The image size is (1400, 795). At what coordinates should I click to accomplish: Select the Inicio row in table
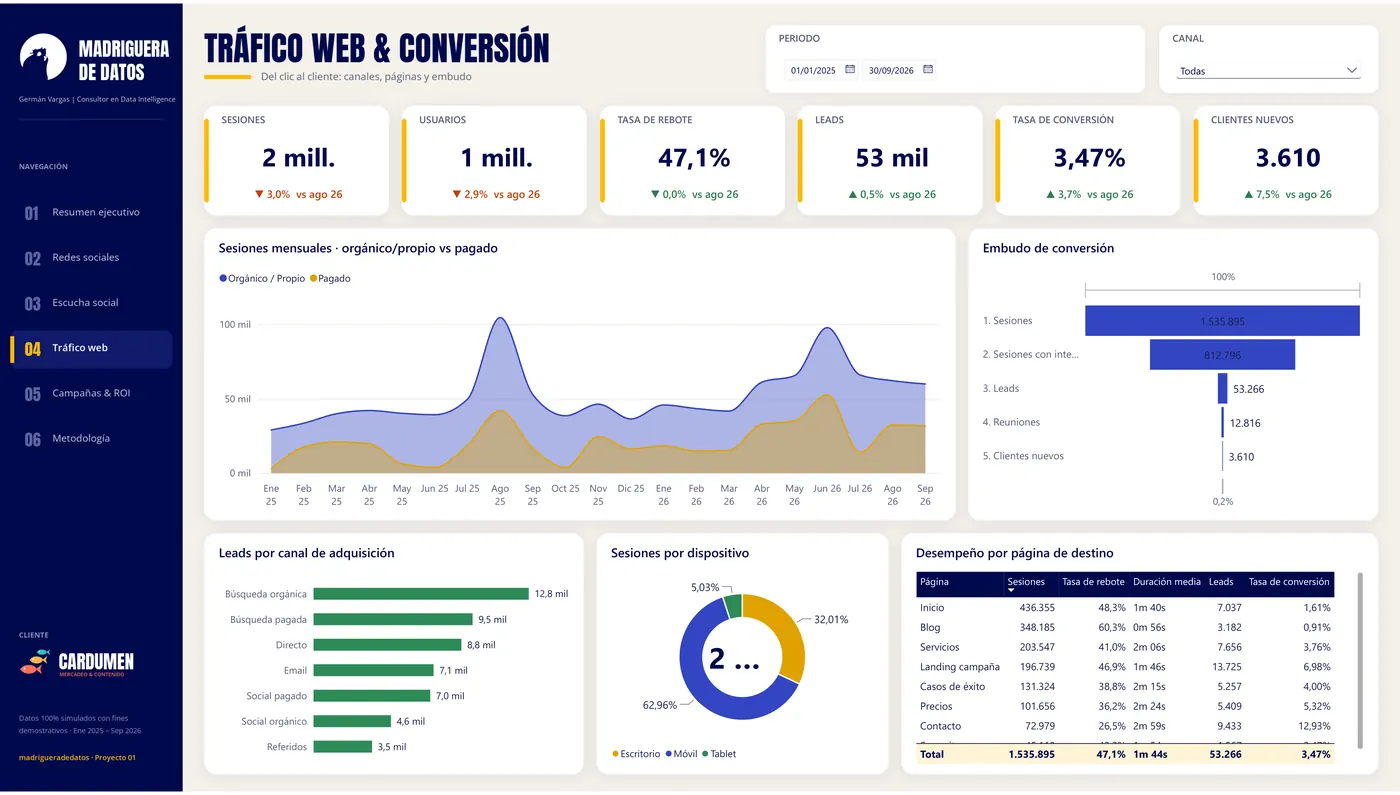[x=1125, y=608]
